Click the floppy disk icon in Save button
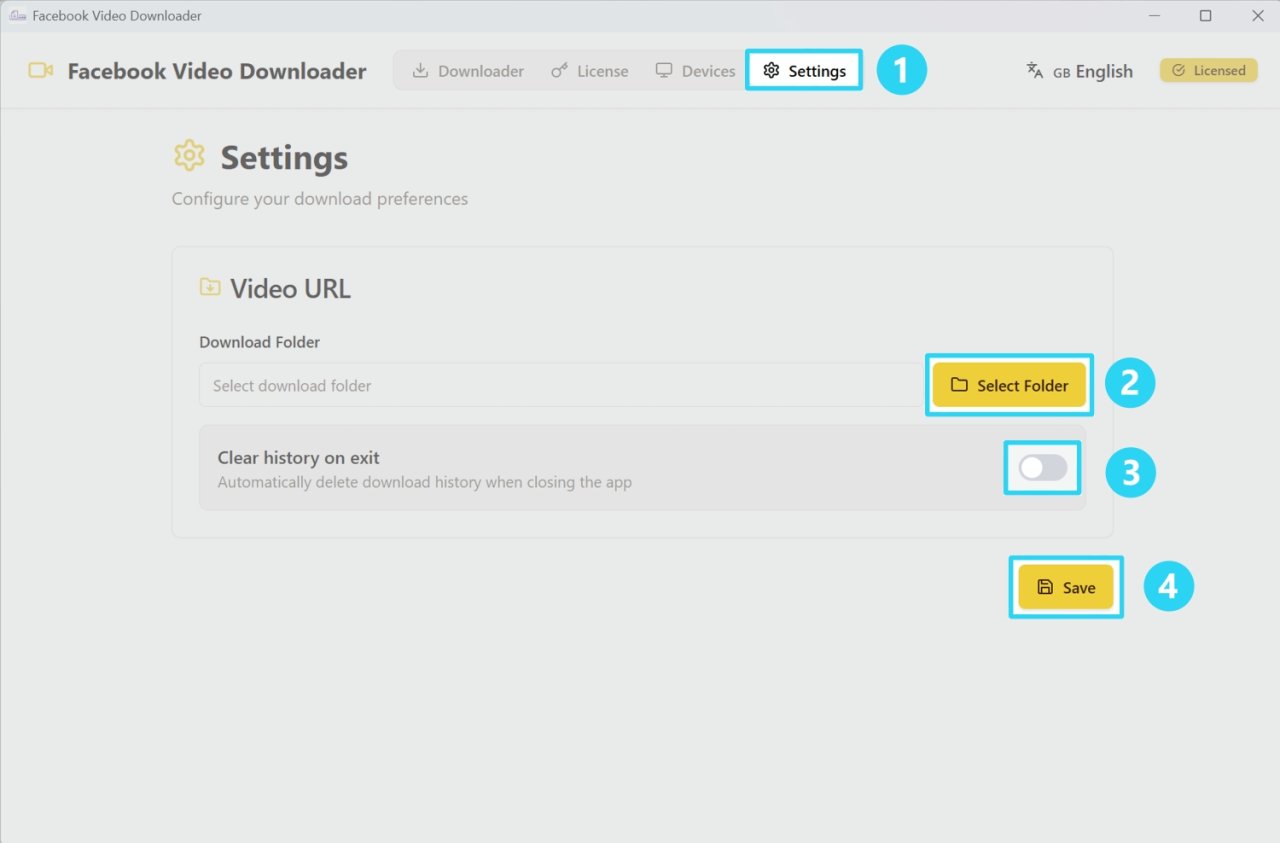This screenshot has height=843, width=1280. tap(1044, 587)
